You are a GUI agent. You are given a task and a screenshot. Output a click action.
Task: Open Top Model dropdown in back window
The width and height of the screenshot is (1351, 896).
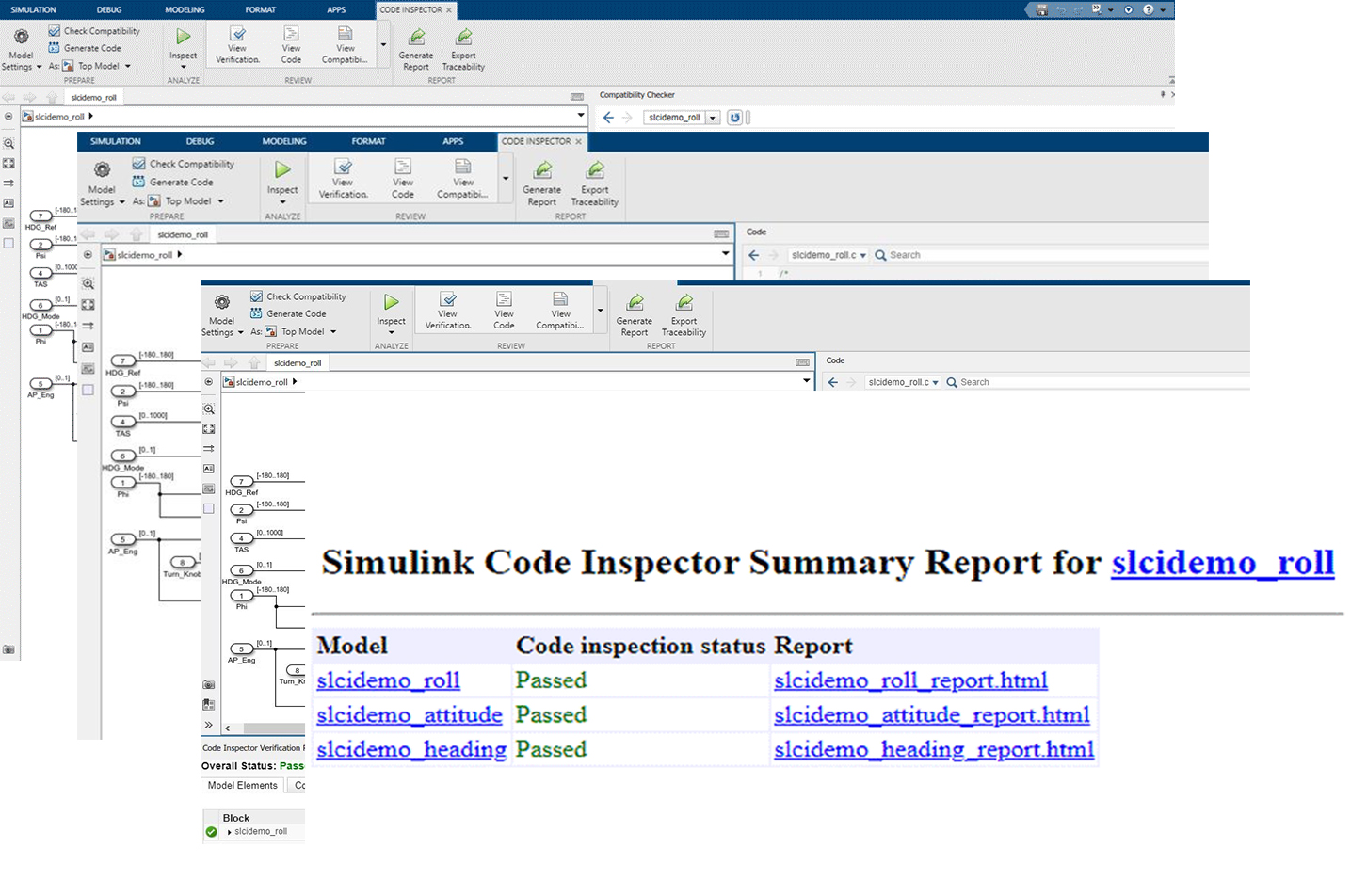pyautogui.click(x=127, y=66)
